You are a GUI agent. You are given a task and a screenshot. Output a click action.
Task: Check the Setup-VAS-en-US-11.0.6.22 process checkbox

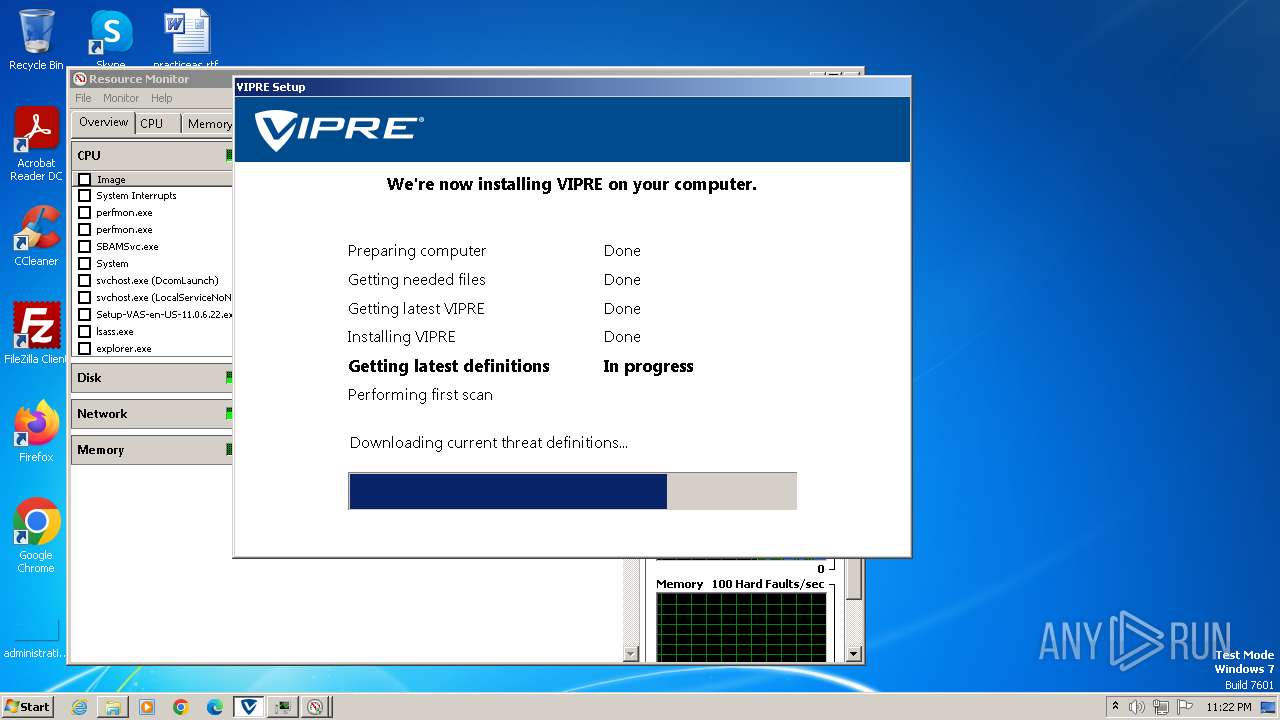85,315
